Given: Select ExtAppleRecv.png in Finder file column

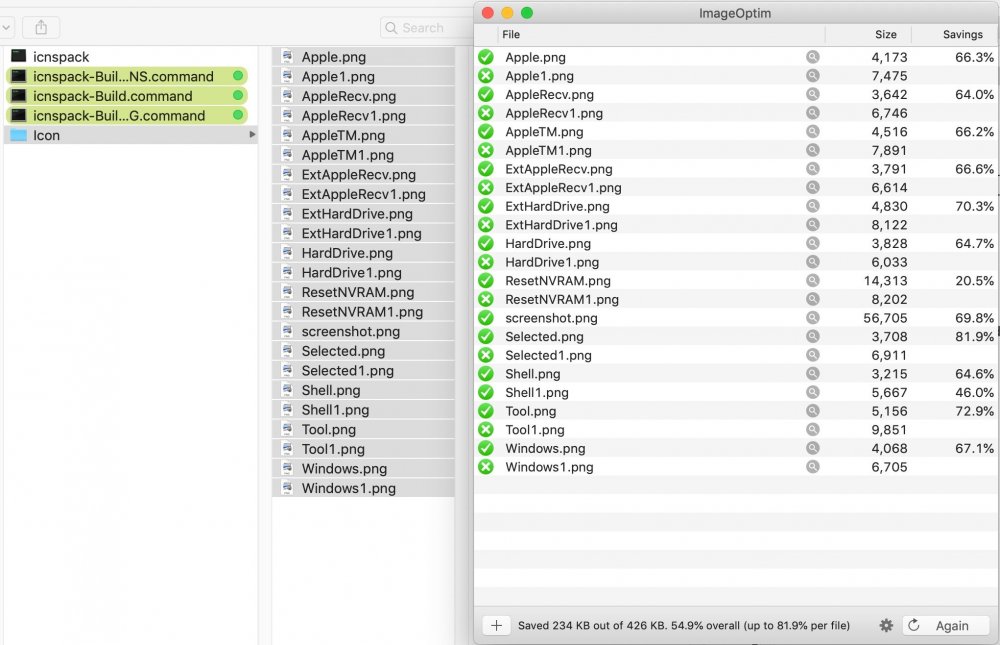Looking at the screenshot, I should [364, 174].
